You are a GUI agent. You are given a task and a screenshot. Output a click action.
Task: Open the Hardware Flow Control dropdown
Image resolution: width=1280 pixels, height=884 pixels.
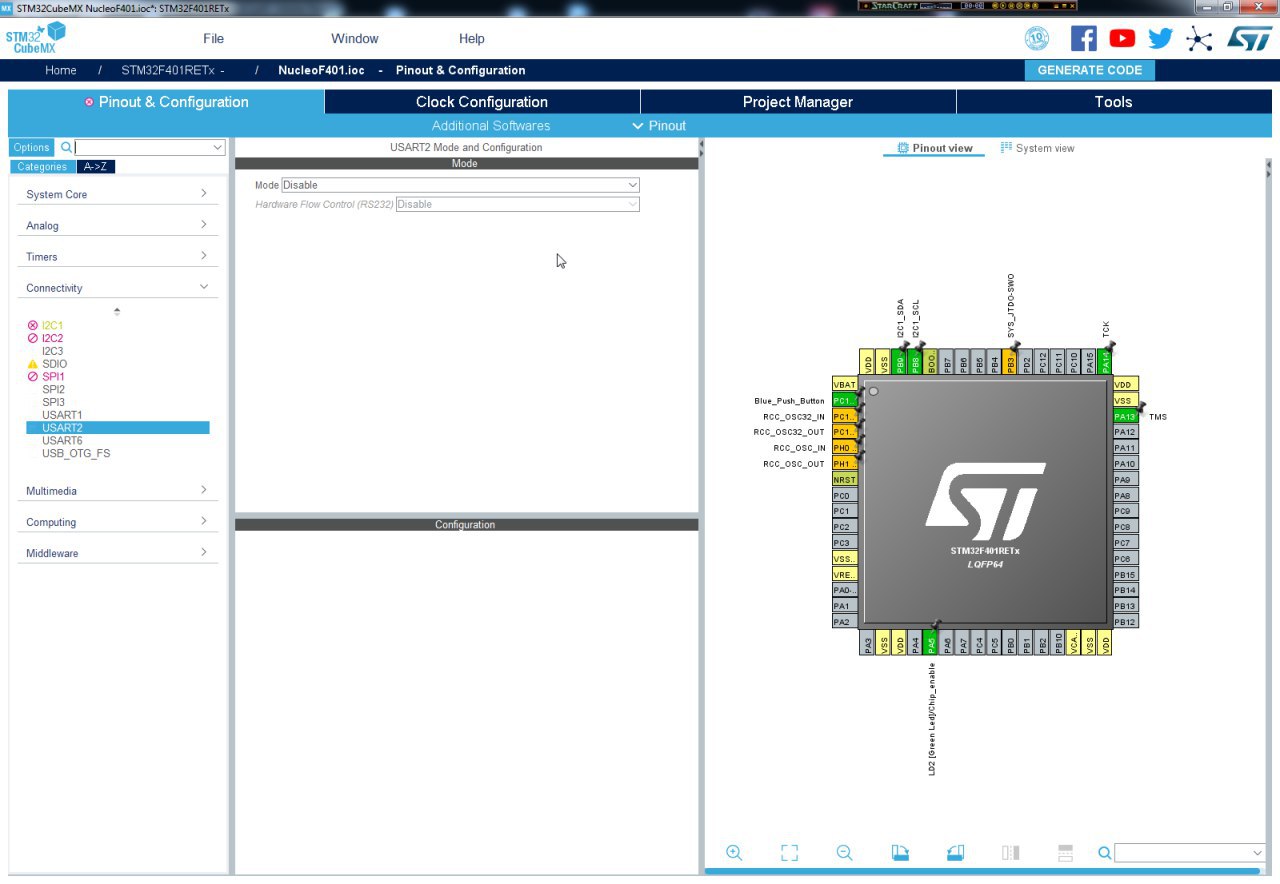coord(517,204)
